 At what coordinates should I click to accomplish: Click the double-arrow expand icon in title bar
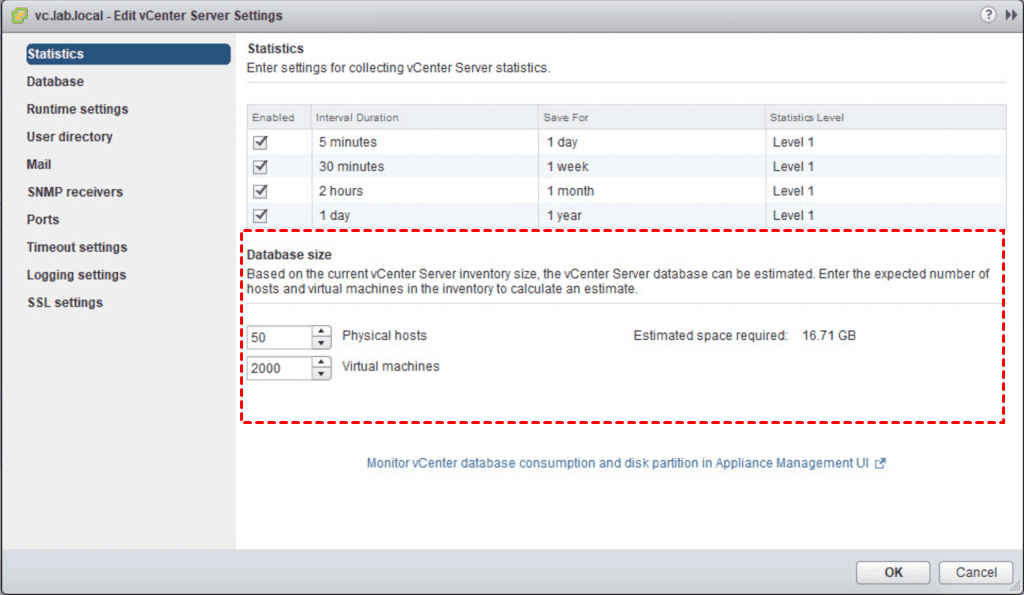tap(1011, 15)
